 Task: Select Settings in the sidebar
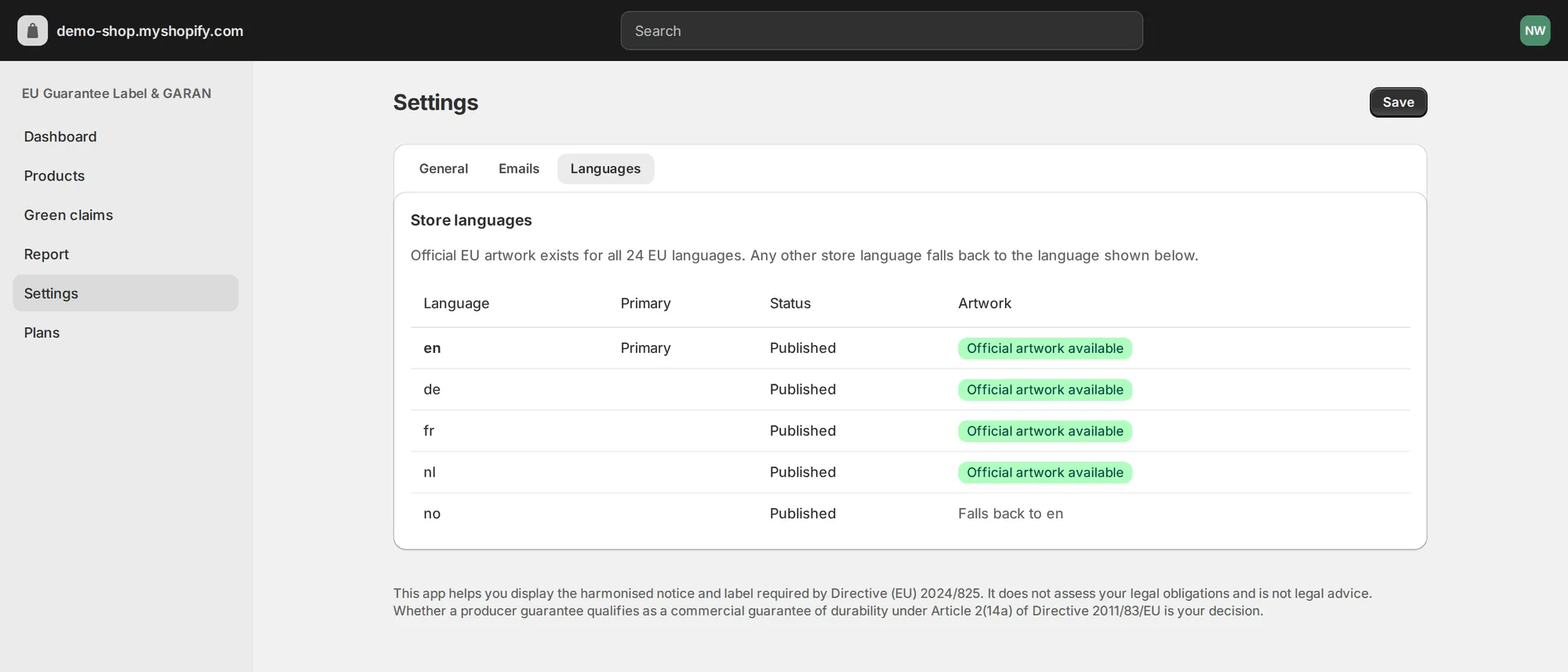coord(125,293)
